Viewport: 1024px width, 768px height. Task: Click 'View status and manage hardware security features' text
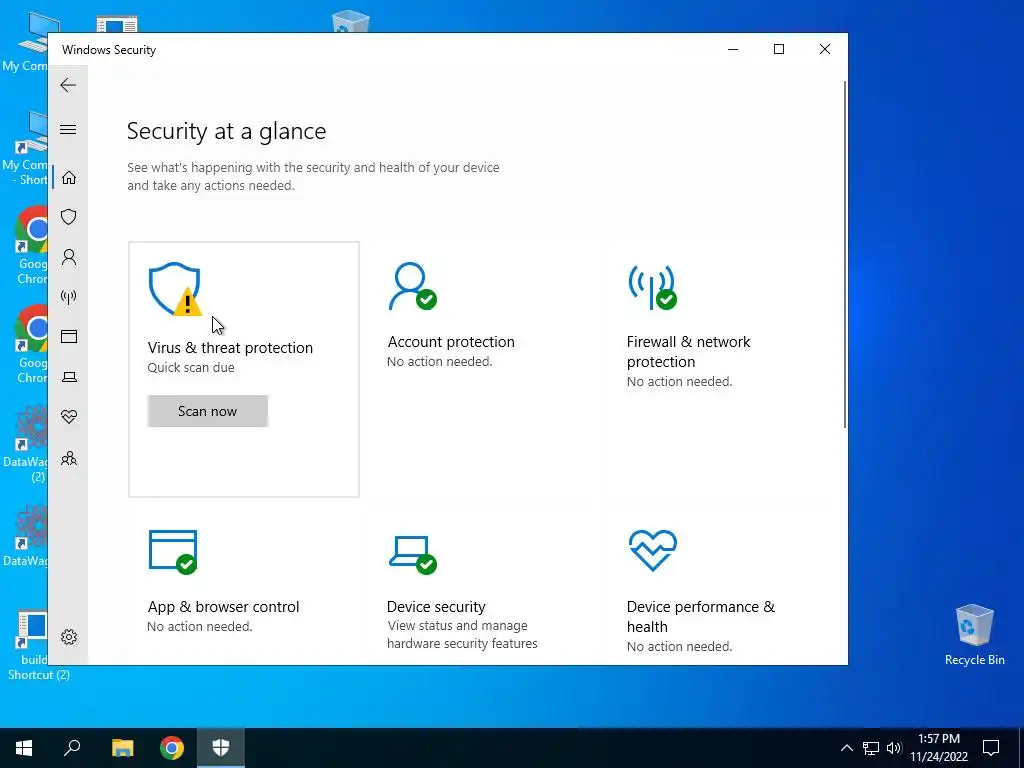(x=462, y=635)
